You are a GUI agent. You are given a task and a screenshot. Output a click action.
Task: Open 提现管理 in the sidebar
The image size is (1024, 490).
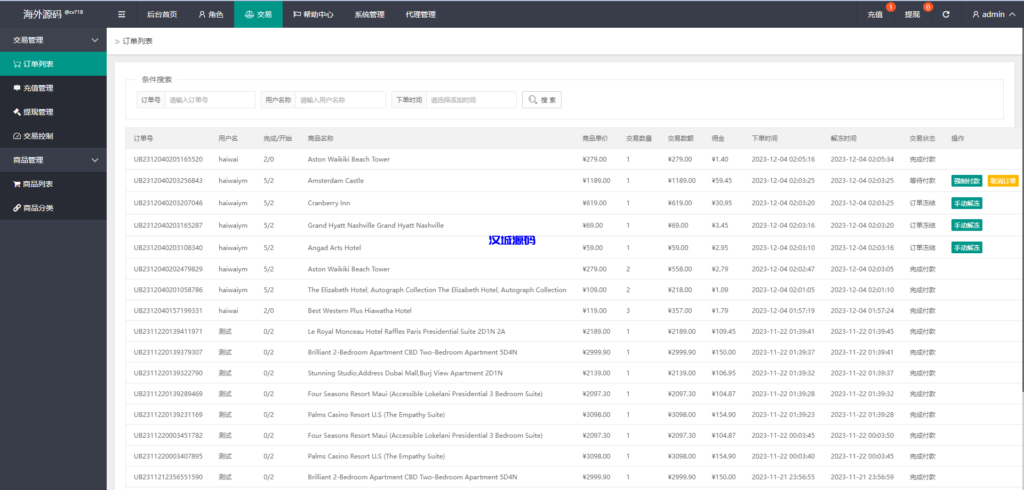tap(34, 112)
